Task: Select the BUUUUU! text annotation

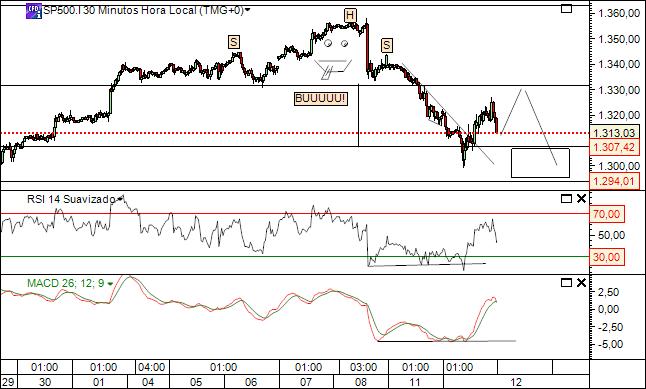Action: (321, 99)
